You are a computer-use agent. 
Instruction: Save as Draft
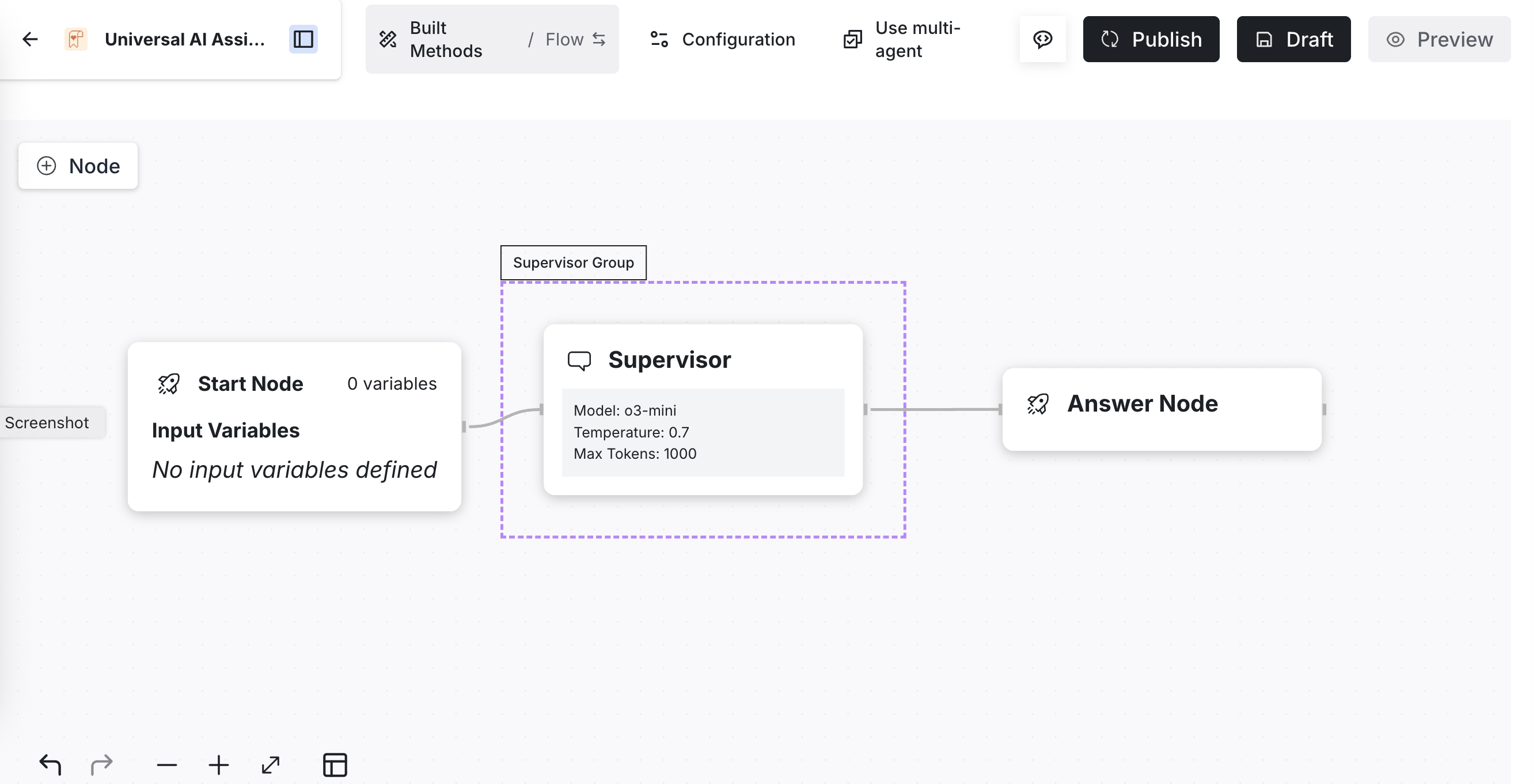pos(1293,39)
